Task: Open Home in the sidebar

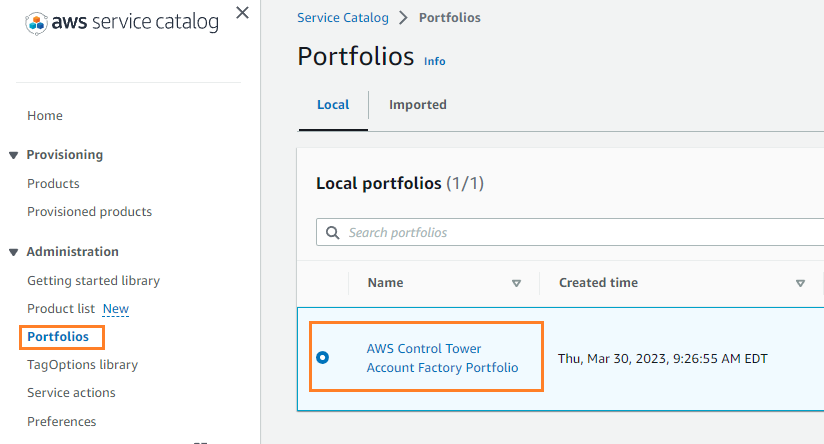Action: coord(45,116)
